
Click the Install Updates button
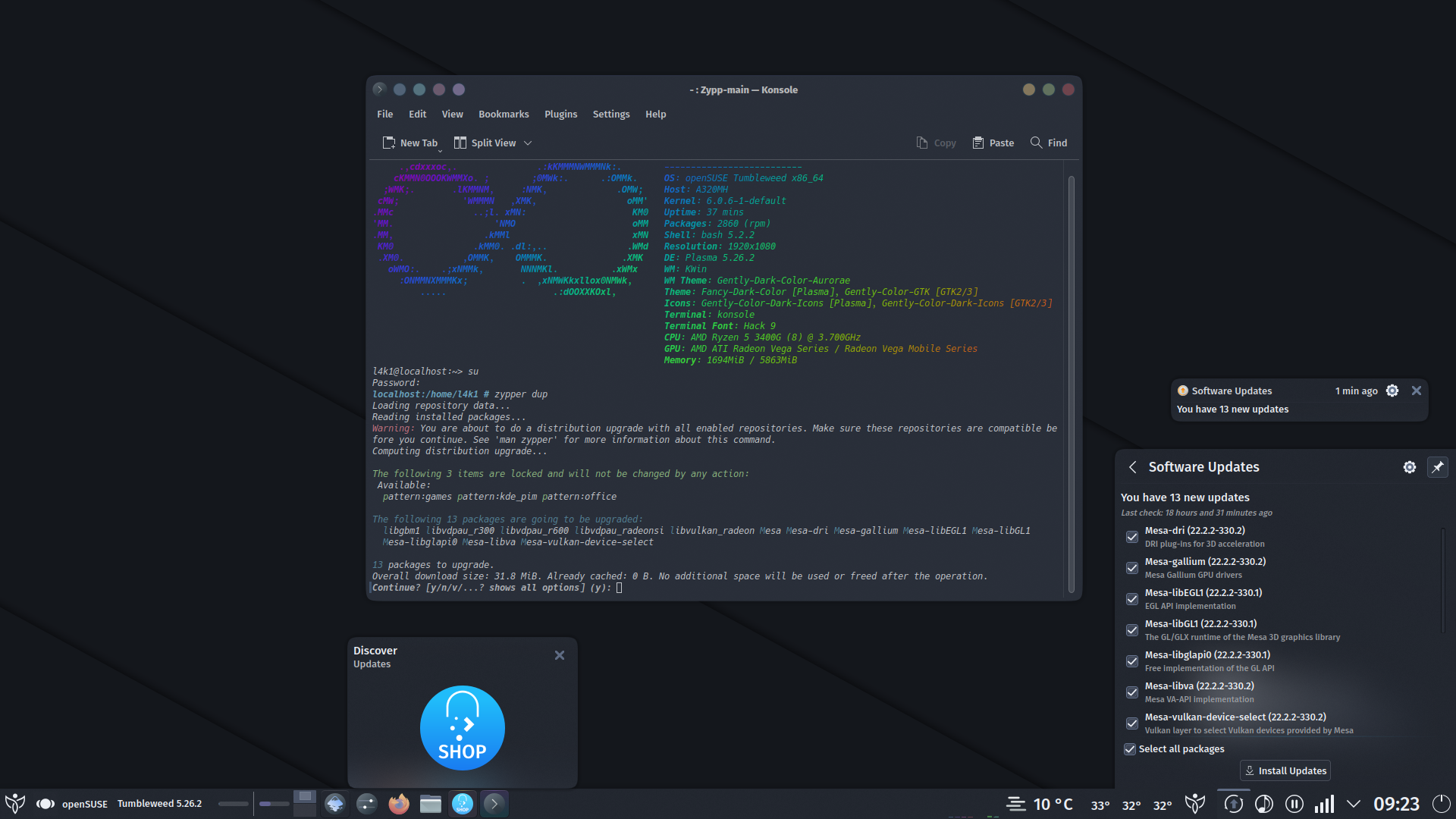[x=1285, y=770]
